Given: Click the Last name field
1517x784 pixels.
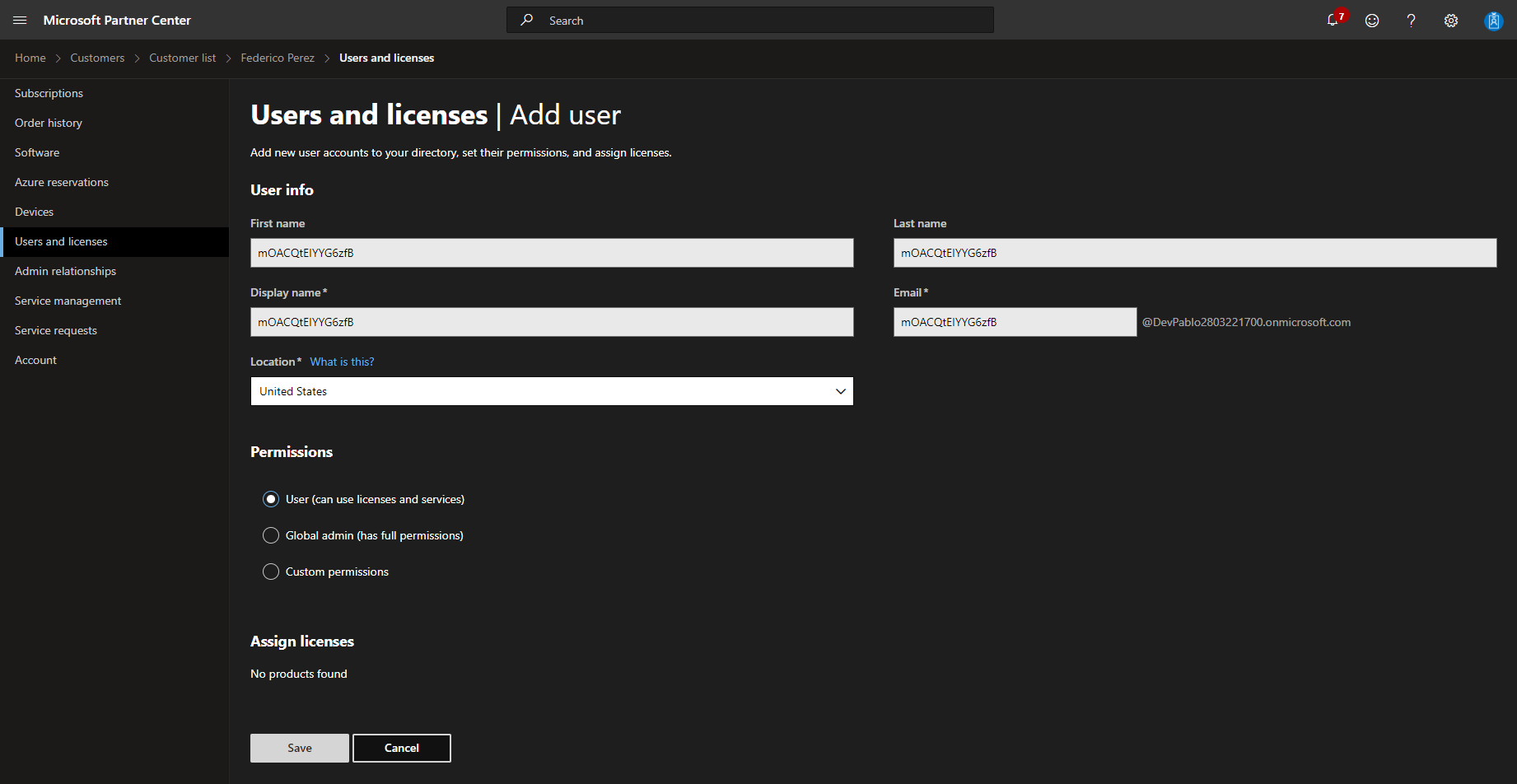Looking at the screenshot, I should (1195, 253).
